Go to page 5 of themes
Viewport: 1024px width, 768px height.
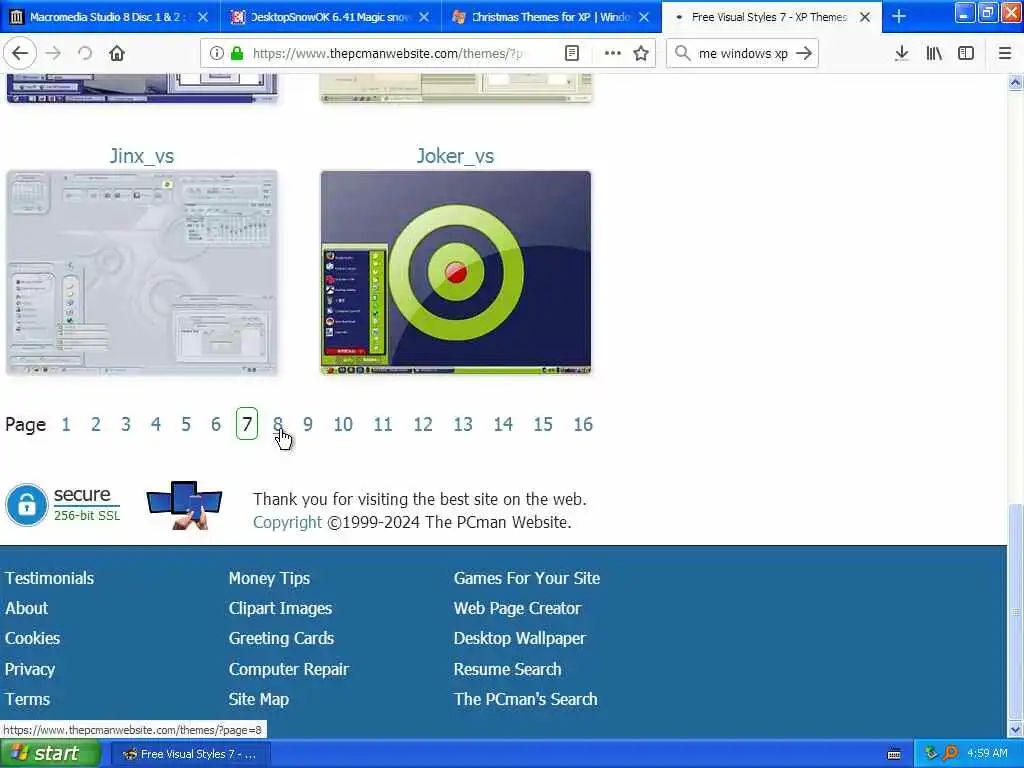[x=186, y=424]
